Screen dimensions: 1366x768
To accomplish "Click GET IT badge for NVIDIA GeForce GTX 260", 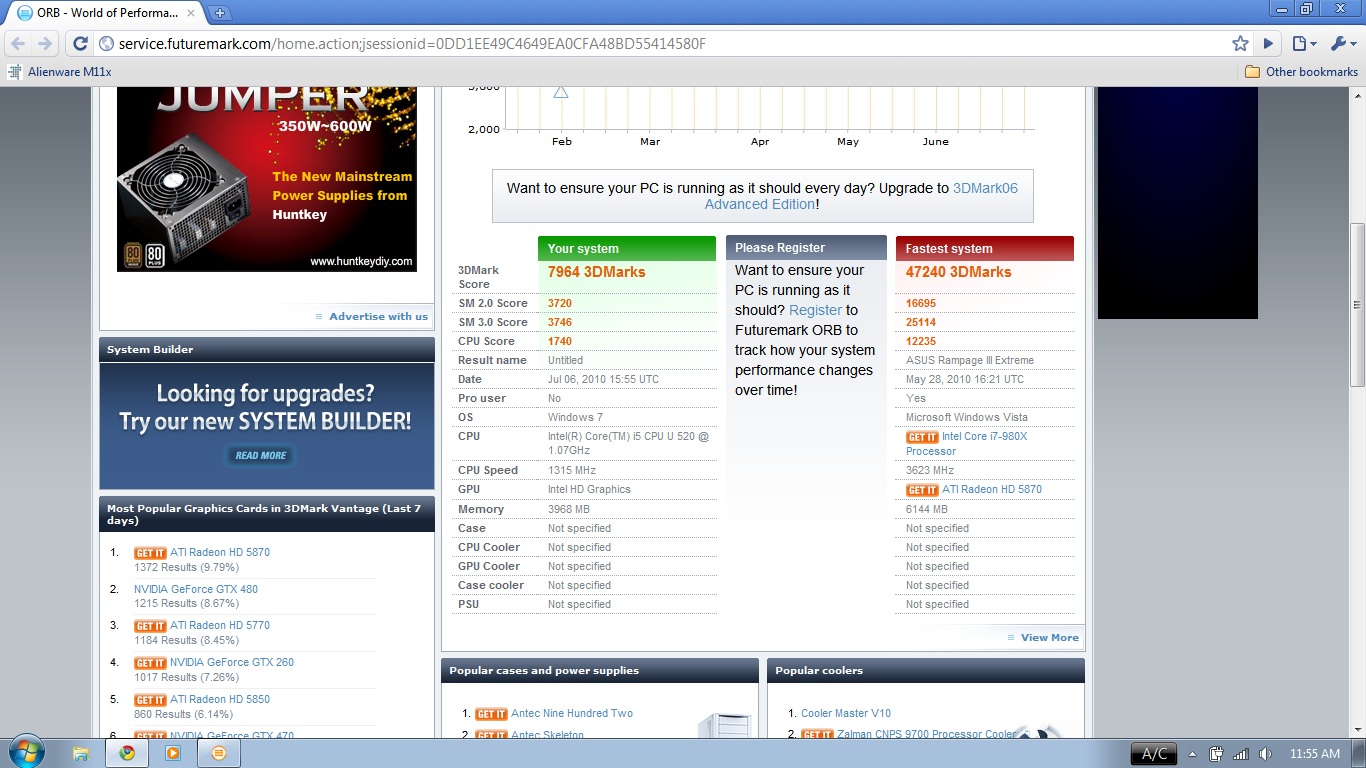I will [150, 663].
